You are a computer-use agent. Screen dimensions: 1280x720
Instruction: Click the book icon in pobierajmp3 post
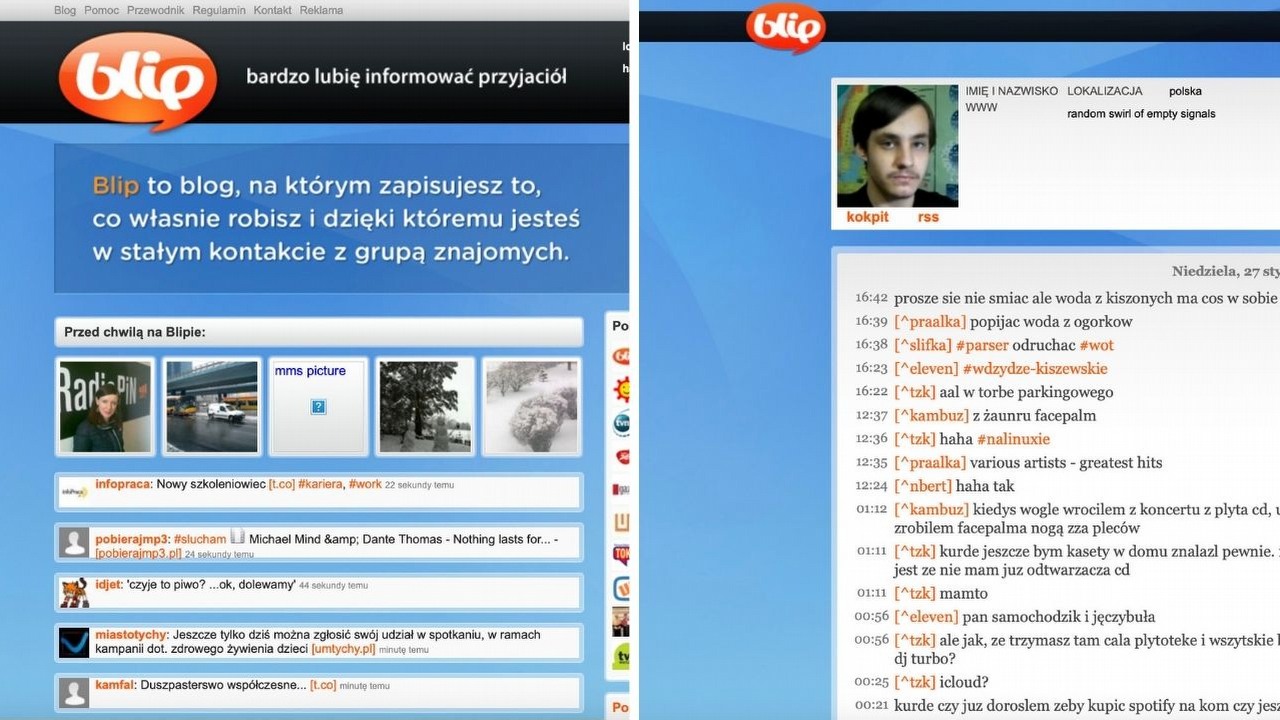coord(238,537)
